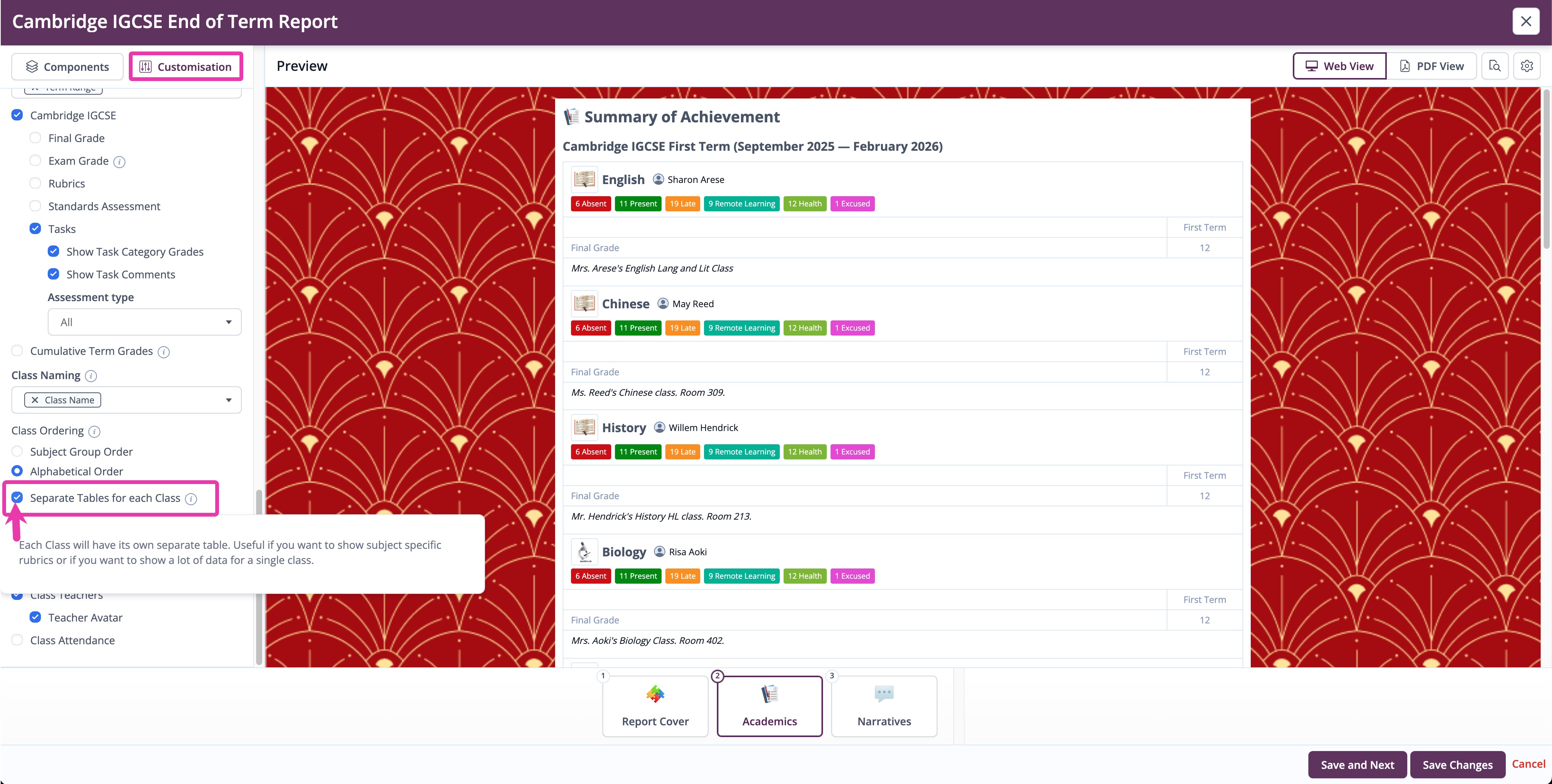Switch to the Components panel
The image size is (1552, 784).
67,66
